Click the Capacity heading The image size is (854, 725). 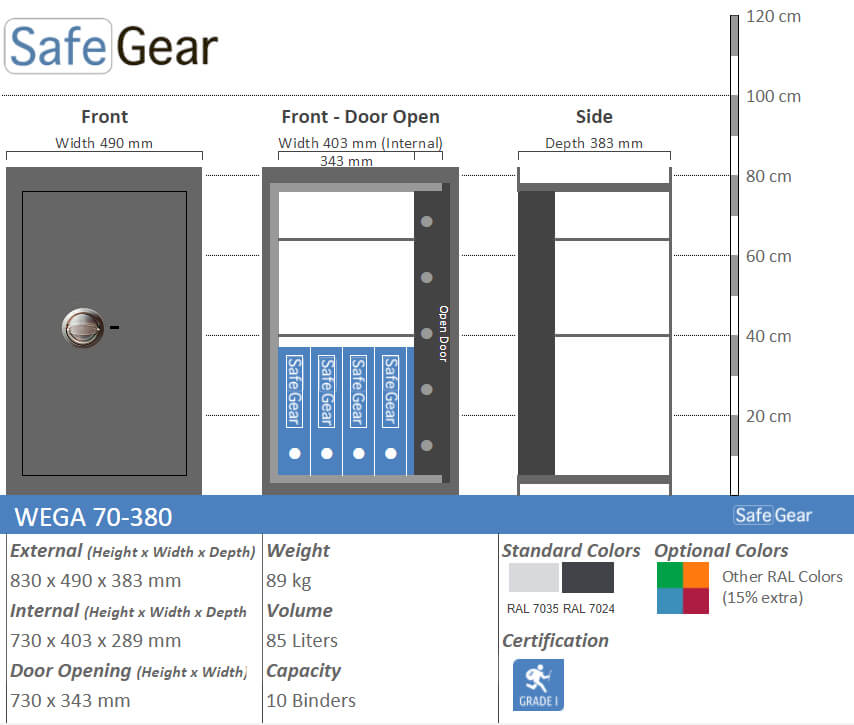click(x=303, y=671)
